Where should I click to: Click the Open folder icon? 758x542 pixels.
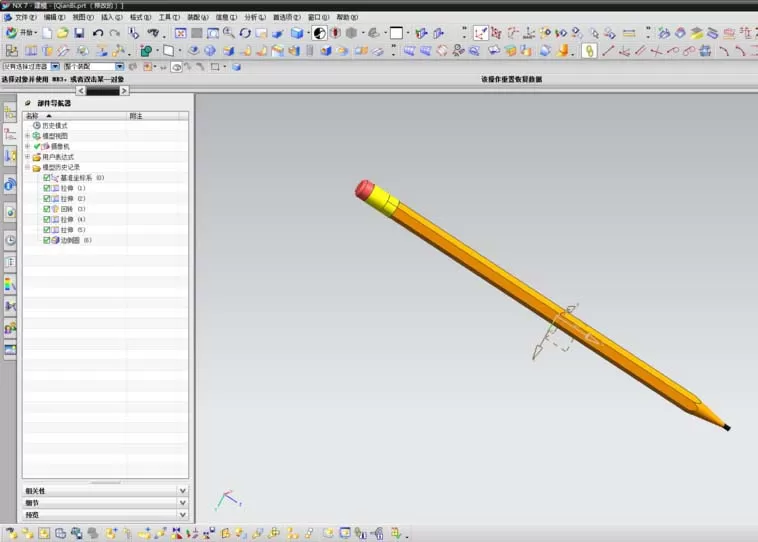click(x=62, y=33)
